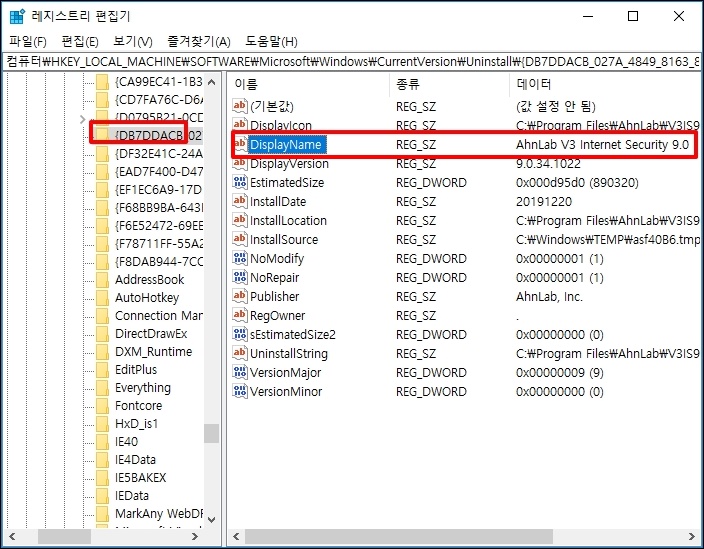704x549 pixels.
Task: Click the Registry Editor app icon in title bar
Action: coord(17,16)
